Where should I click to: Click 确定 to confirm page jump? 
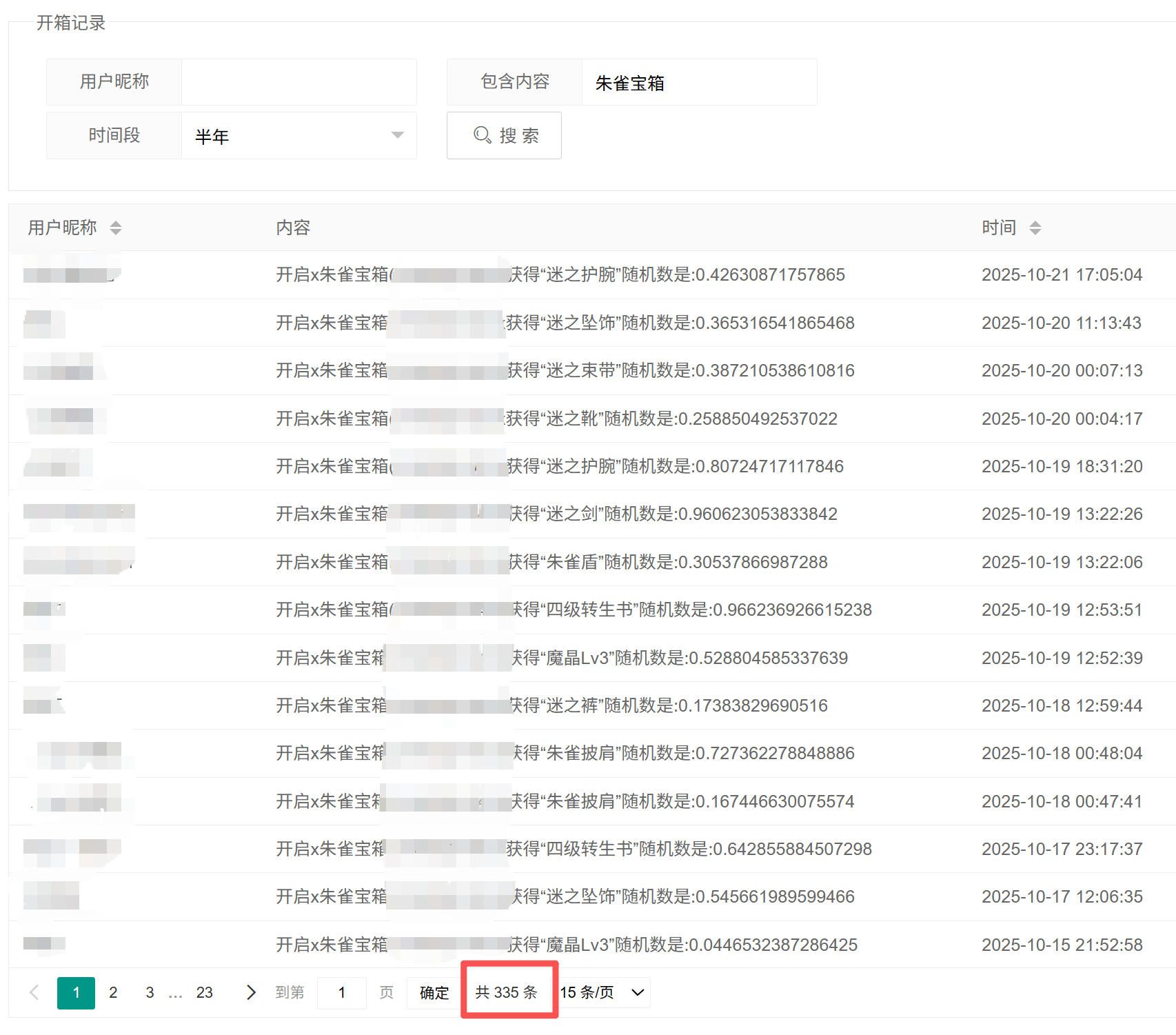(x=434, y=992)
